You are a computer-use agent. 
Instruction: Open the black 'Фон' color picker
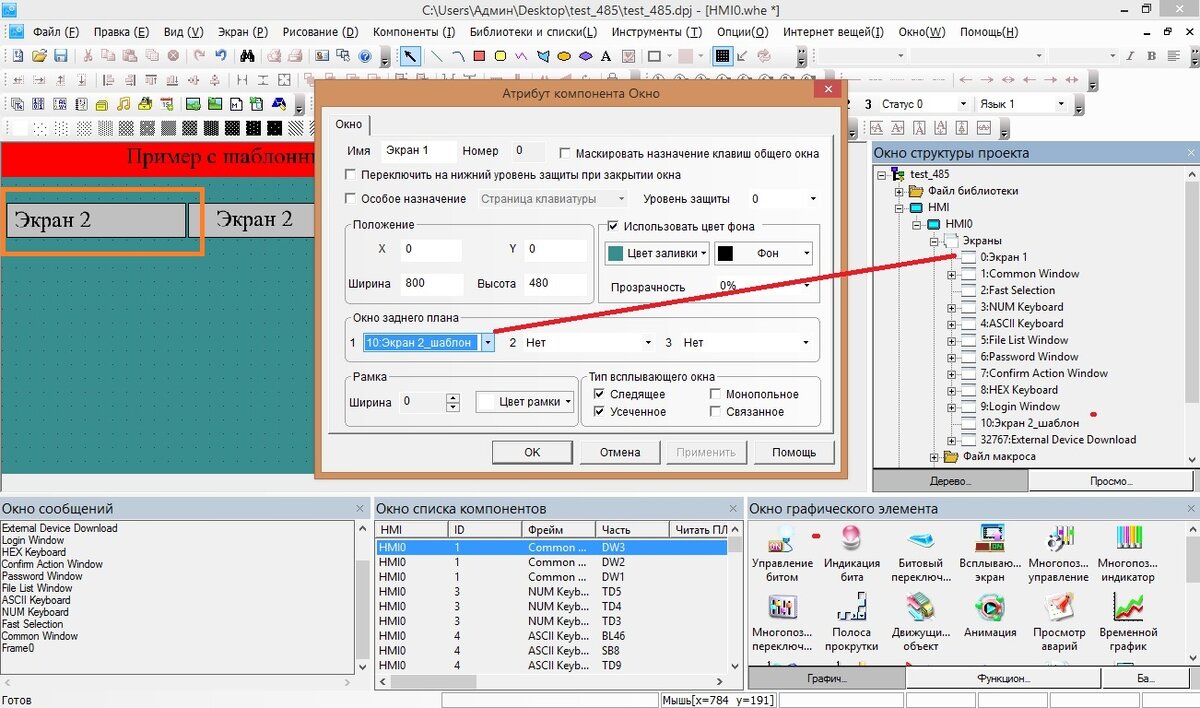(x=764, y=254)
